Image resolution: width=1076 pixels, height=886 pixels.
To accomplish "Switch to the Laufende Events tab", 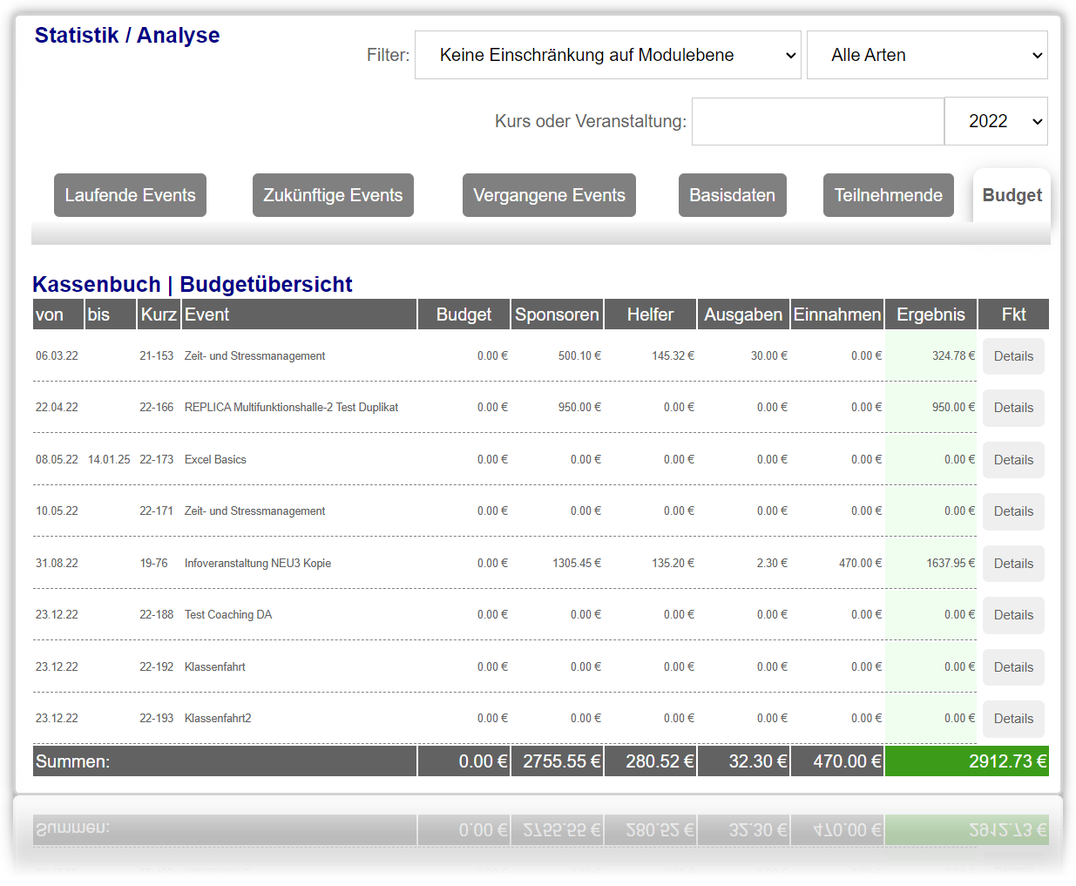I will pyautogui.click(x=130, y=196).
